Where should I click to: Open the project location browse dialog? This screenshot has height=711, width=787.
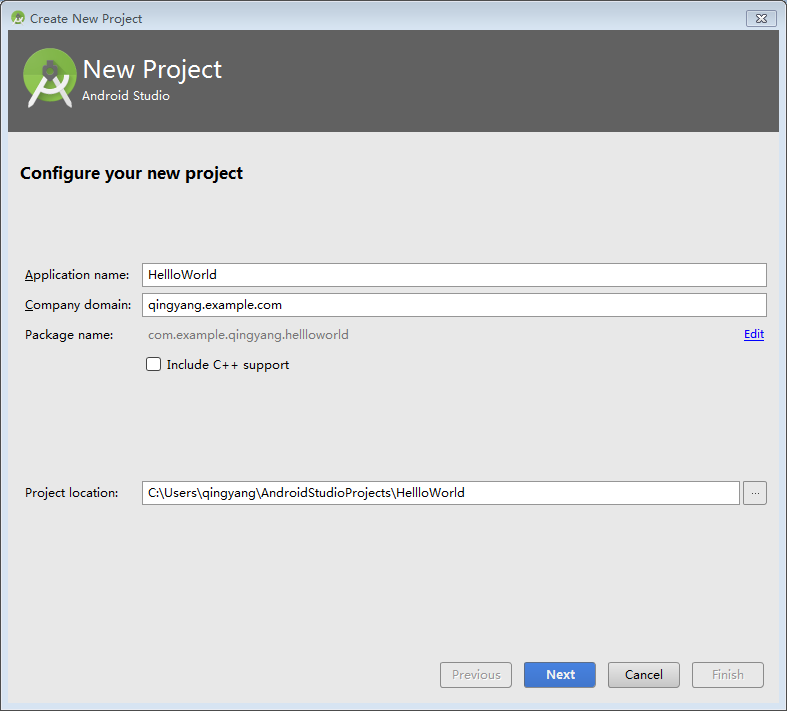click(x=755, y=493)
